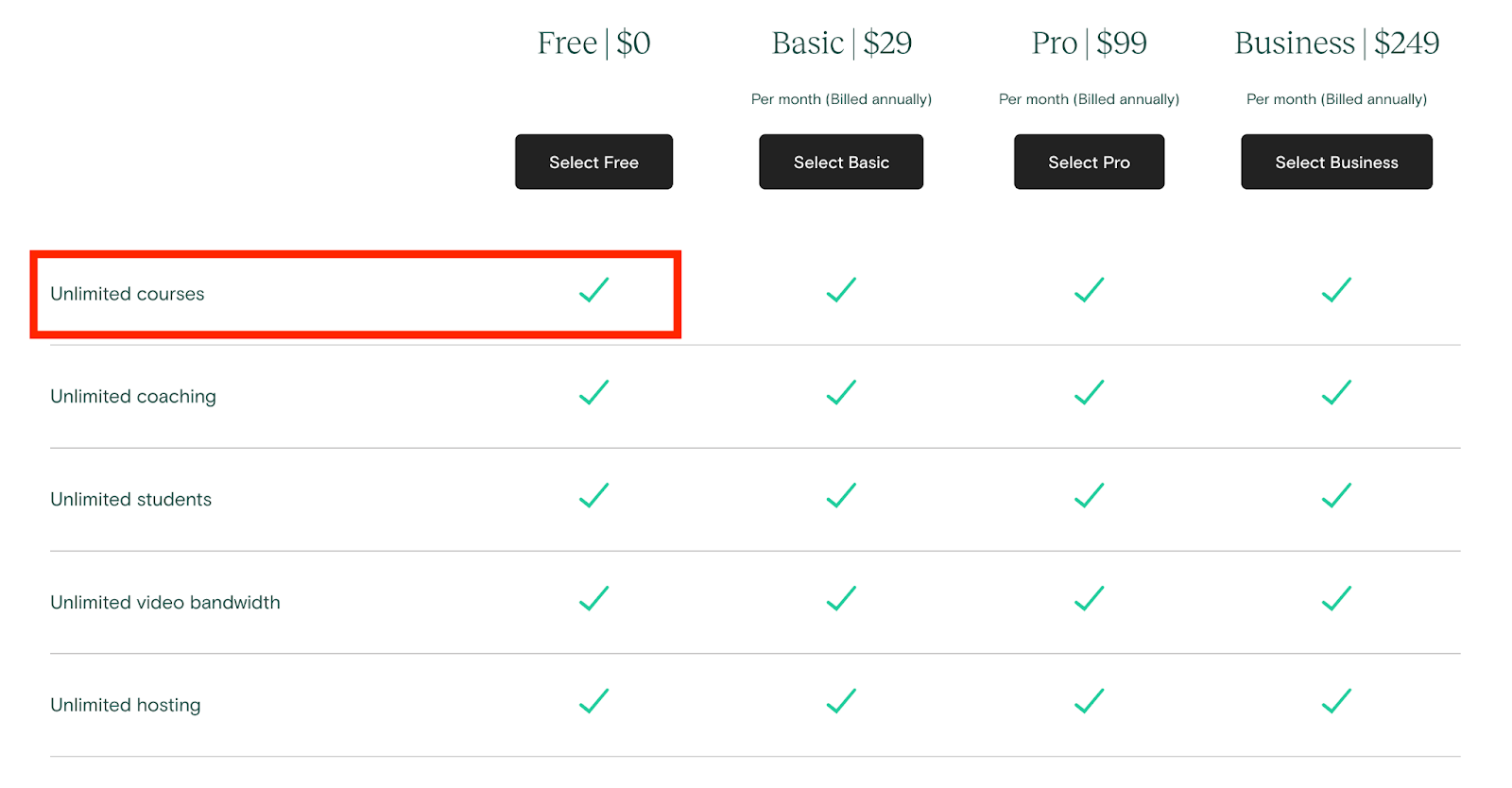Click Business plan checkmark for Unlimited hosting

[1336, 701]
